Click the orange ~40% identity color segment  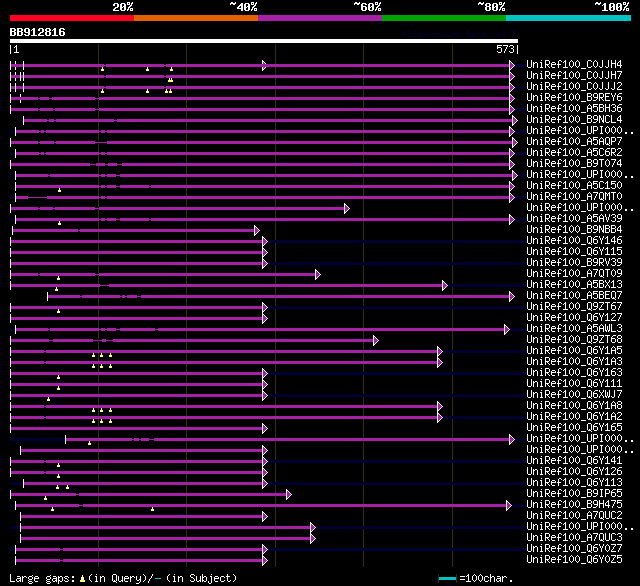[x=196, y=18]
